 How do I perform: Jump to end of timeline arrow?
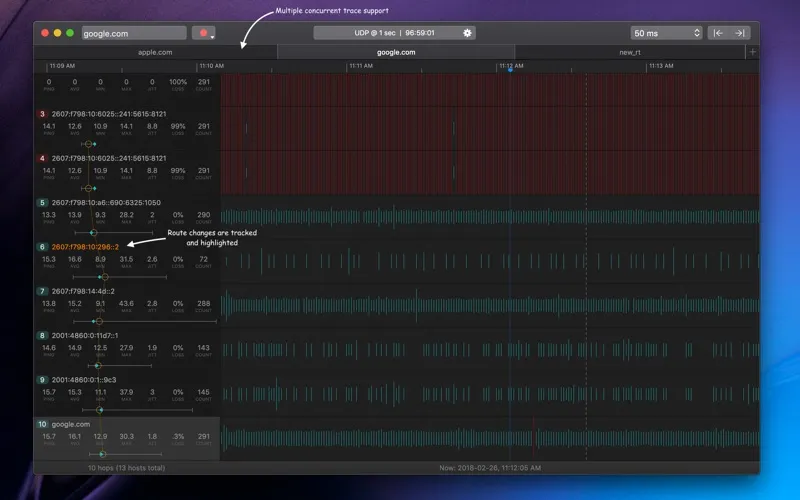[x=740, y=33]
